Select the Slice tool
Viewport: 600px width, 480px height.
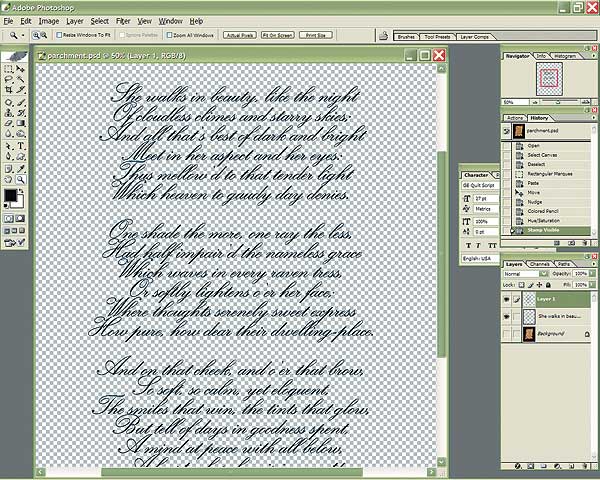pos(20,90)
